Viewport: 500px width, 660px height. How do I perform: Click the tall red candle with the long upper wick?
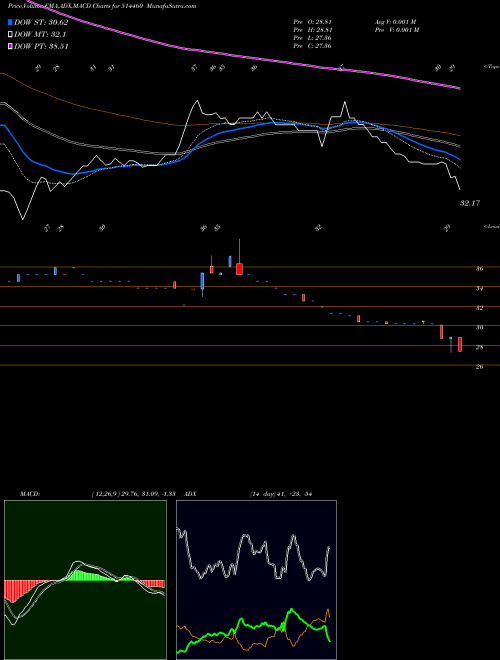(239, 269)
